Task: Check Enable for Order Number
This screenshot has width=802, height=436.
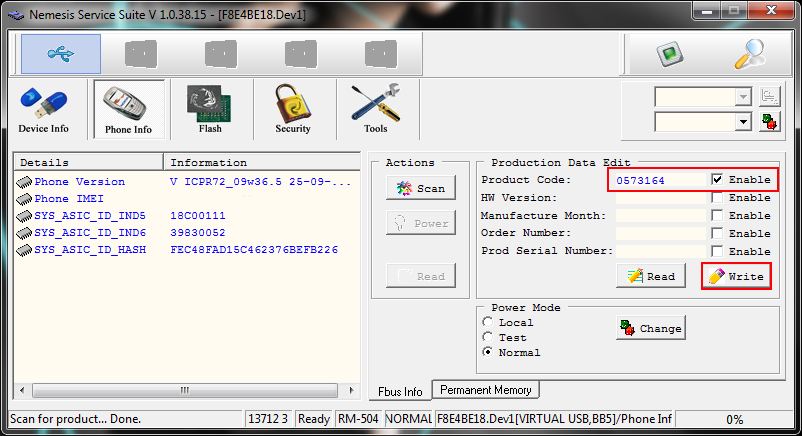Action: tap(717, 233)
